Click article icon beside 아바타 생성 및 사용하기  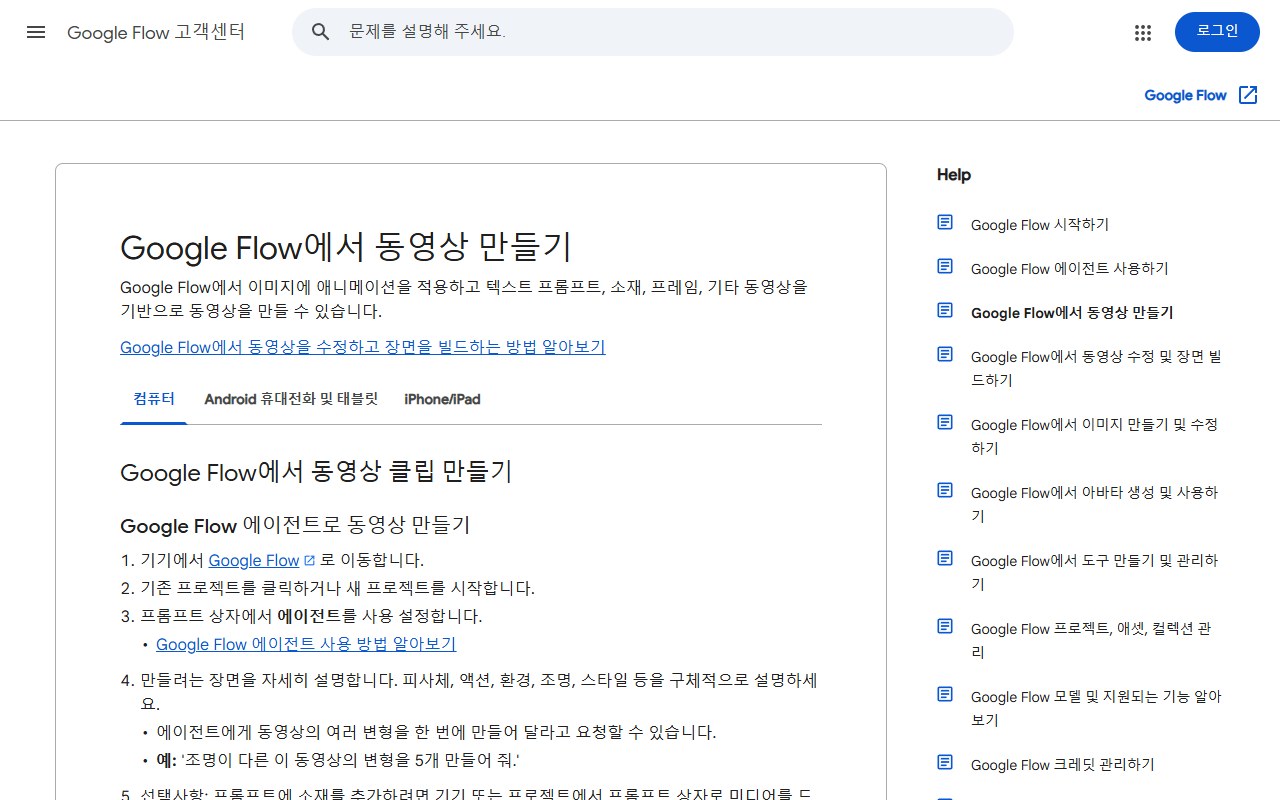pos(945,490)
